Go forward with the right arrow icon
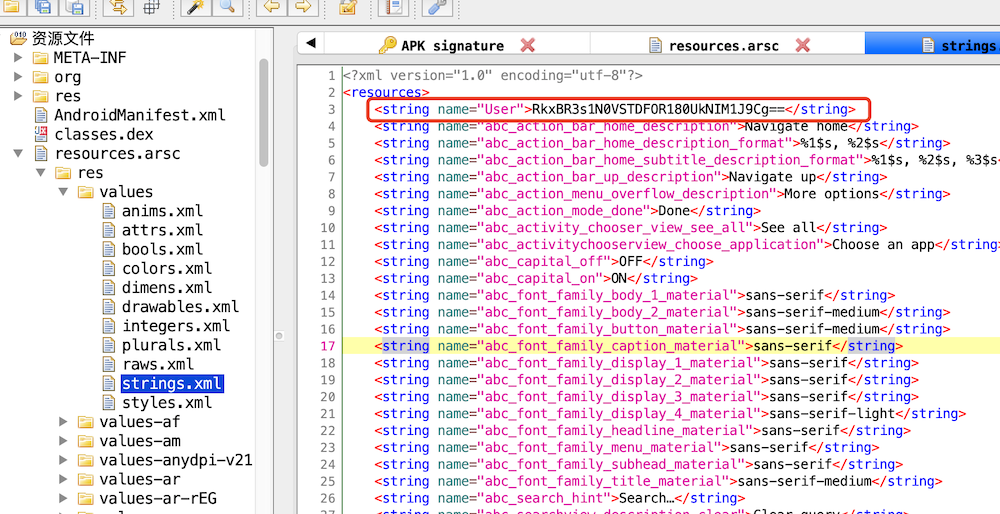 pyautogui.click(x=304, y=6)
